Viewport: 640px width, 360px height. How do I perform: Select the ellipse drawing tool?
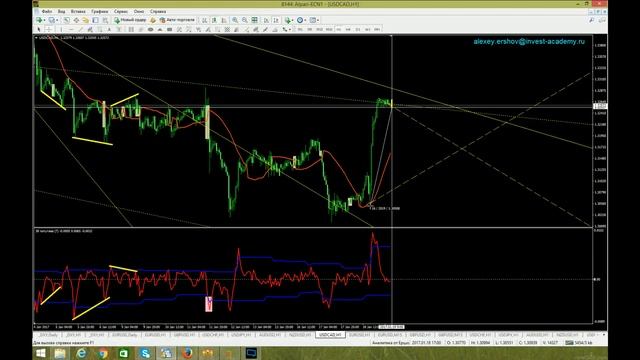point(150,29)
